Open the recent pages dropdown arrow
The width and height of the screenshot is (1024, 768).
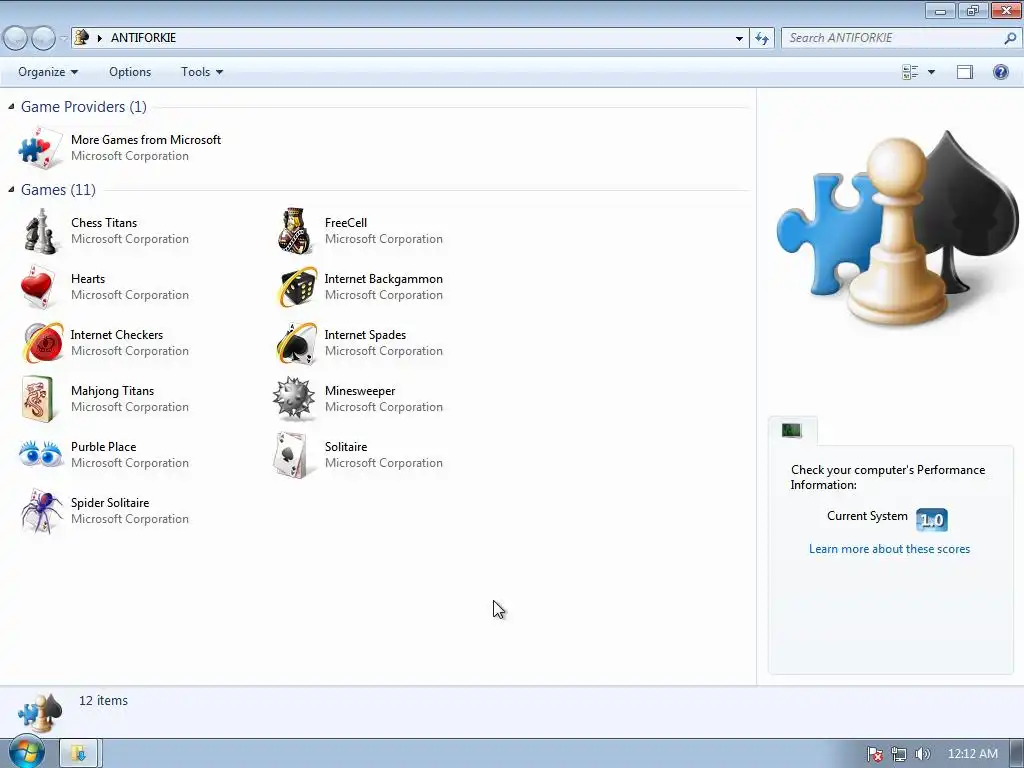point(63,38)
